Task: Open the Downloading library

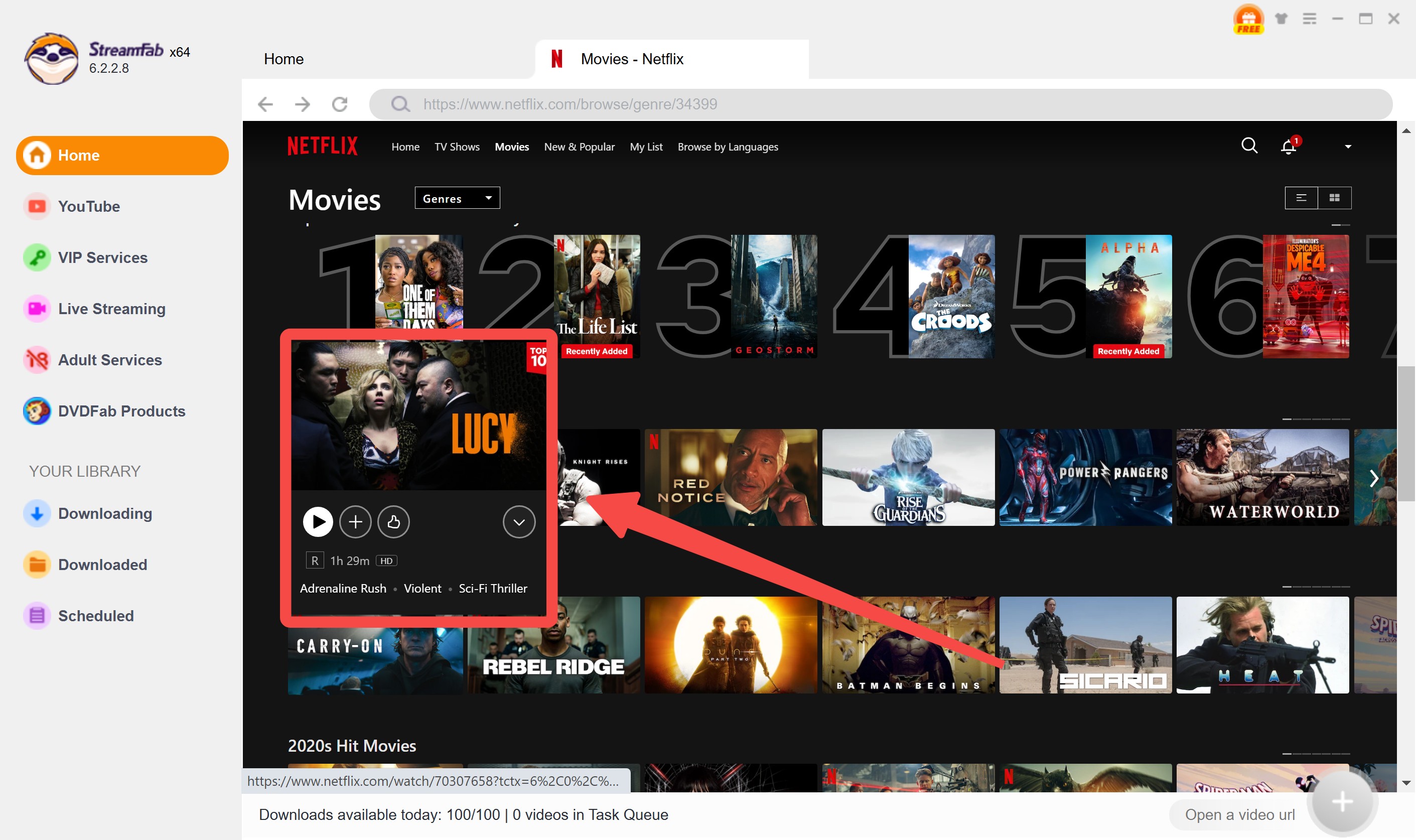Action: (x=88, y=513)
